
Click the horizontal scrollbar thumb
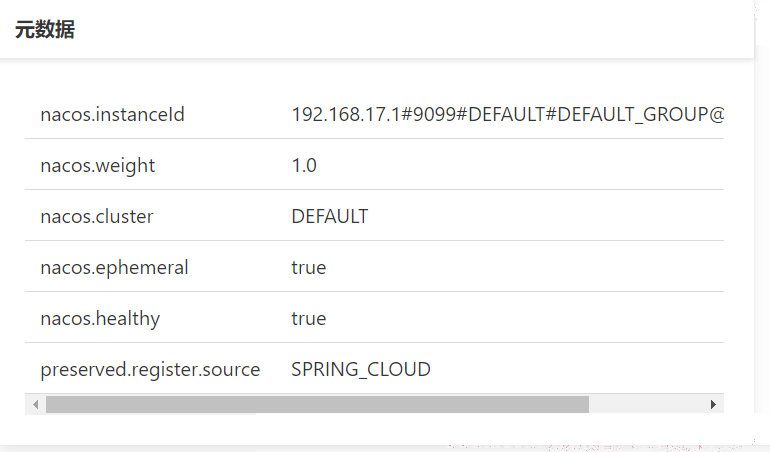tap(317, 404)
